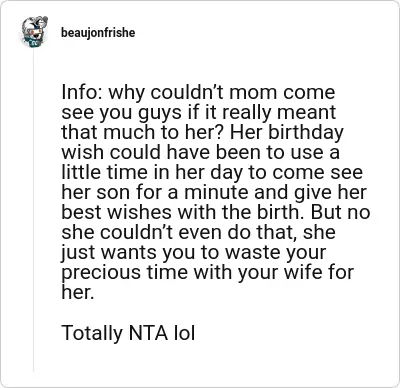
Task: Click the line 'just wants you to waste your'
Action: 194,252
